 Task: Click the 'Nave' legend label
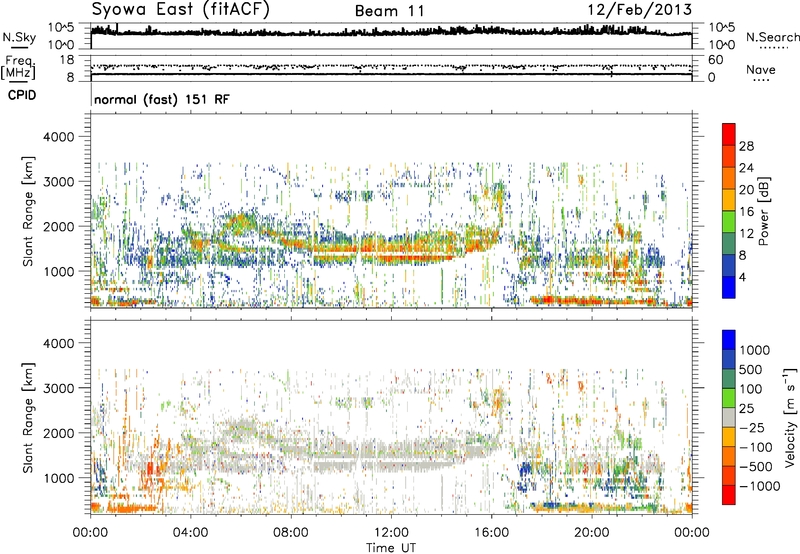pyautogui.click(x=761, y=70)
